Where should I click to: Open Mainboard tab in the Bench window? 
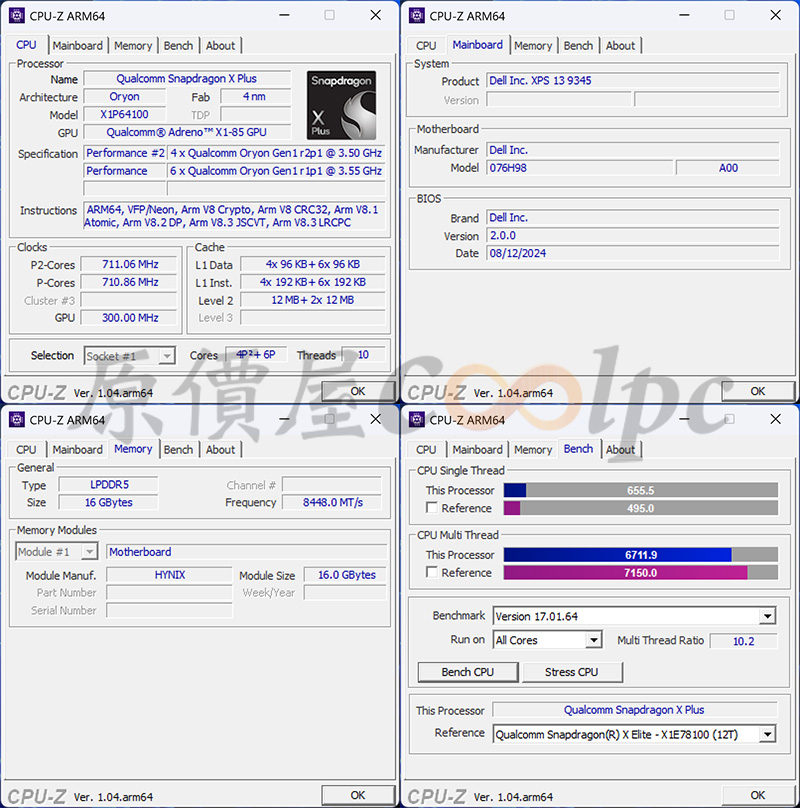477,449
